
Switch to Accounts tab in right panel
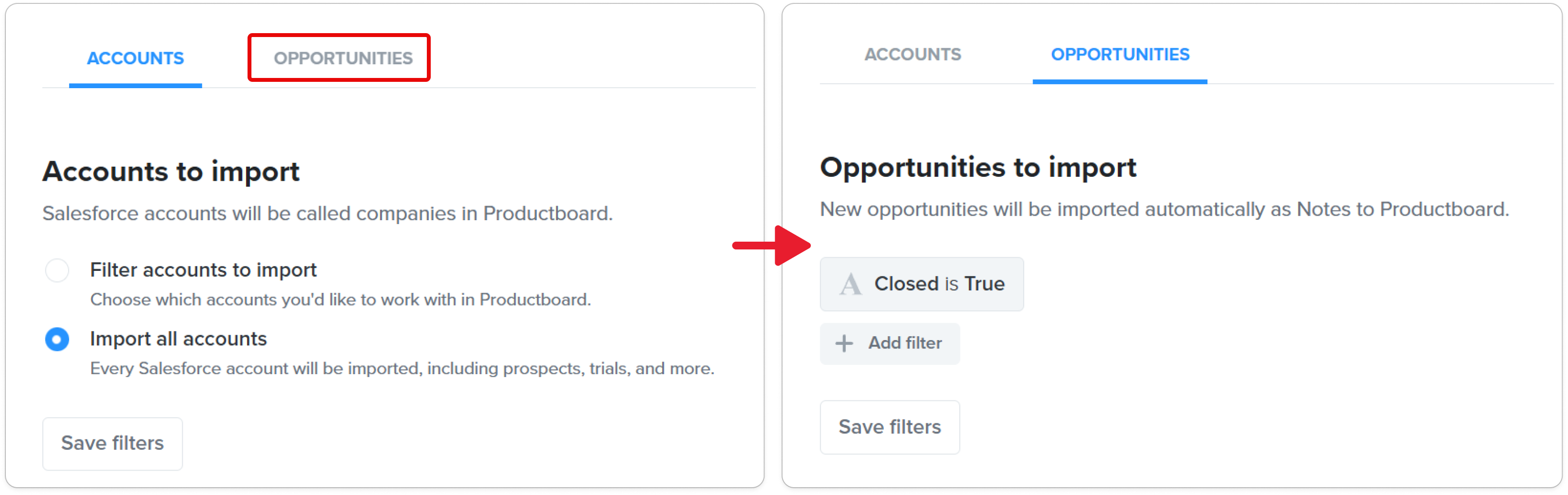913,55
